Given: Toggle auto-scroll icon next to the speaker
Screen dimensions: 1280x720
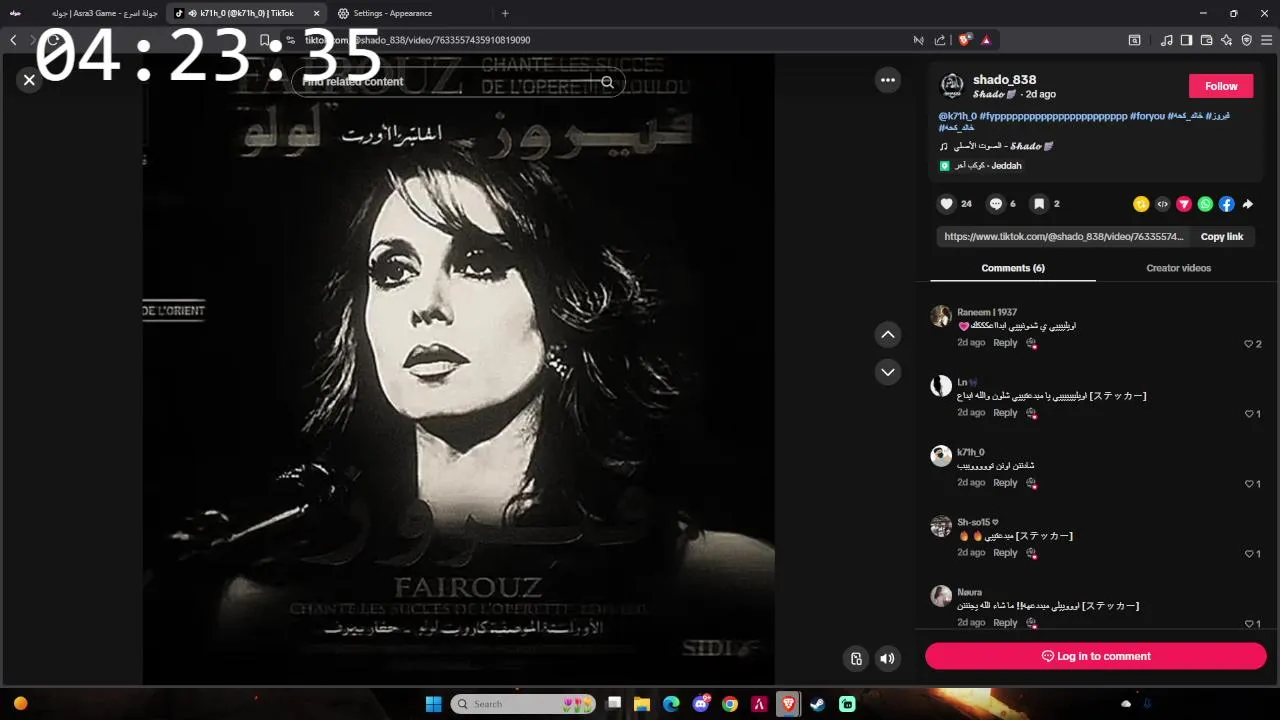Looking at the screenshot, I should 856,658.
